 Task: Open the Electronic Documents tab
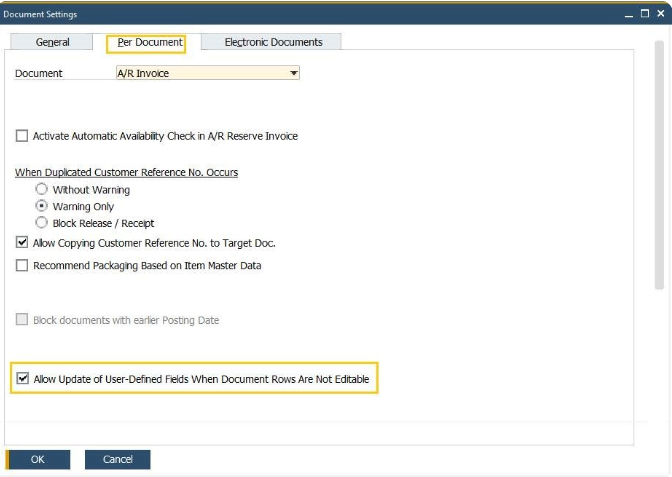273,42
